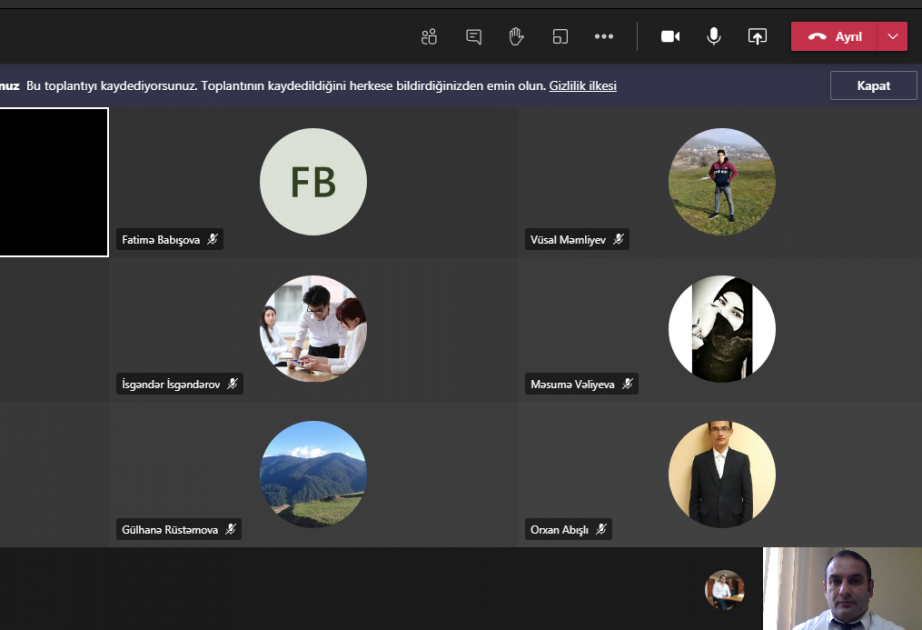Image resolution: width=922 pixels, height=630 pixels.
Task: Share screen content
Action: [757, 36]
